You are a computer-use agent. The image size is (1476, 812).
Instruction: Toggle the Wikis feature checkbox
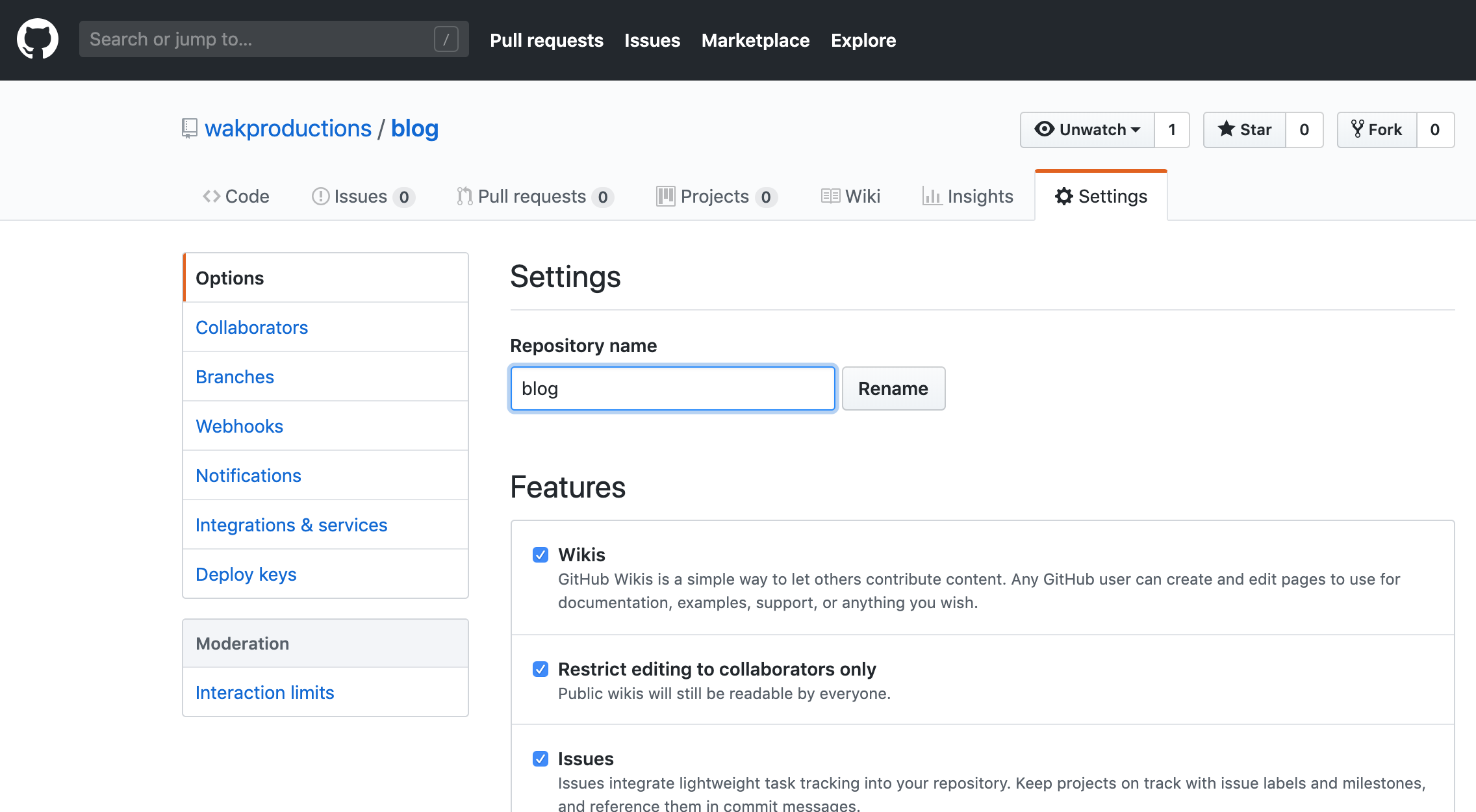539,554
